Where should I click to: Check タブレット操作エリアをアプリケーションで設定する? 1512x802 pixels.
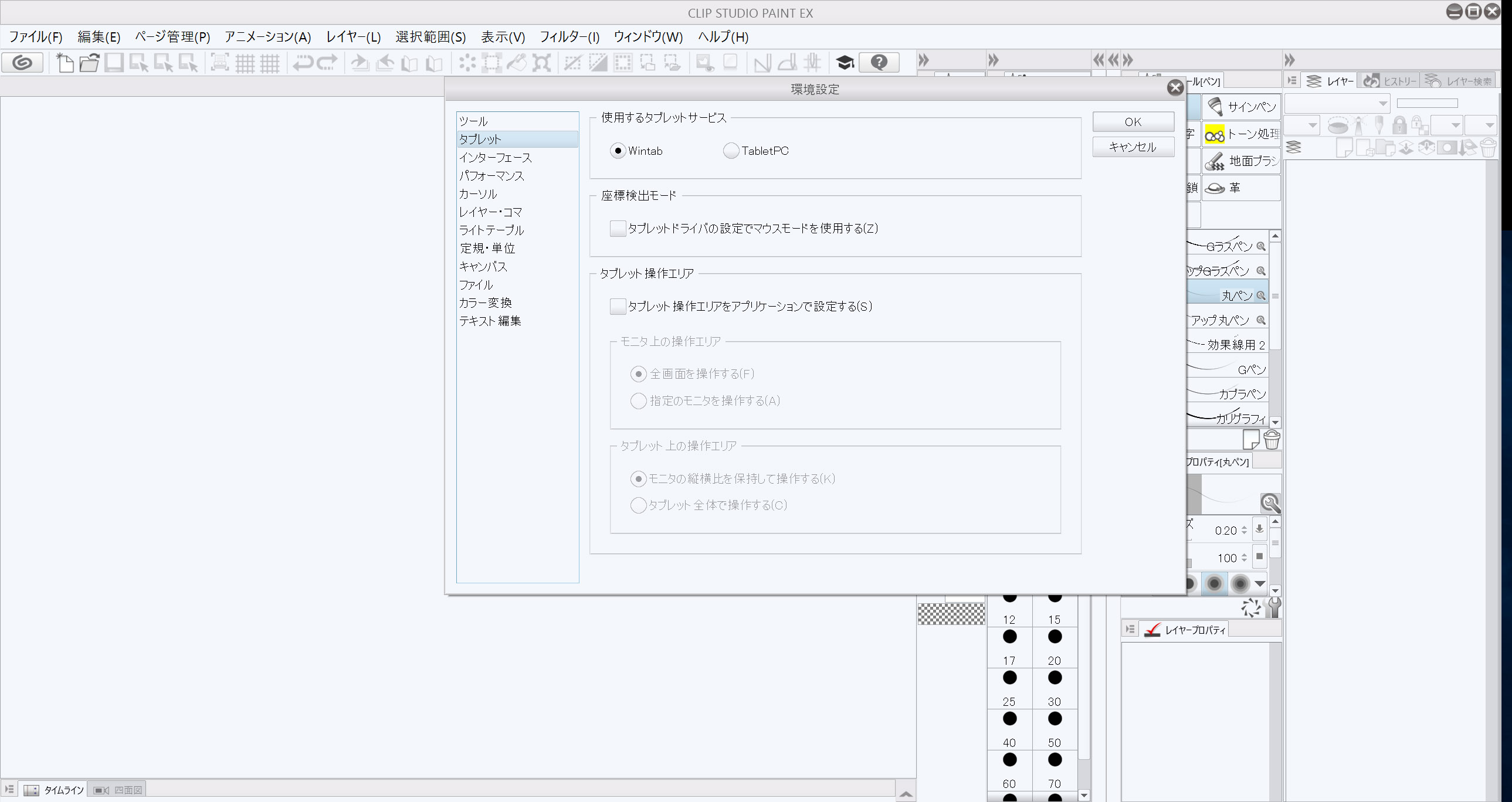coord(618,306)
